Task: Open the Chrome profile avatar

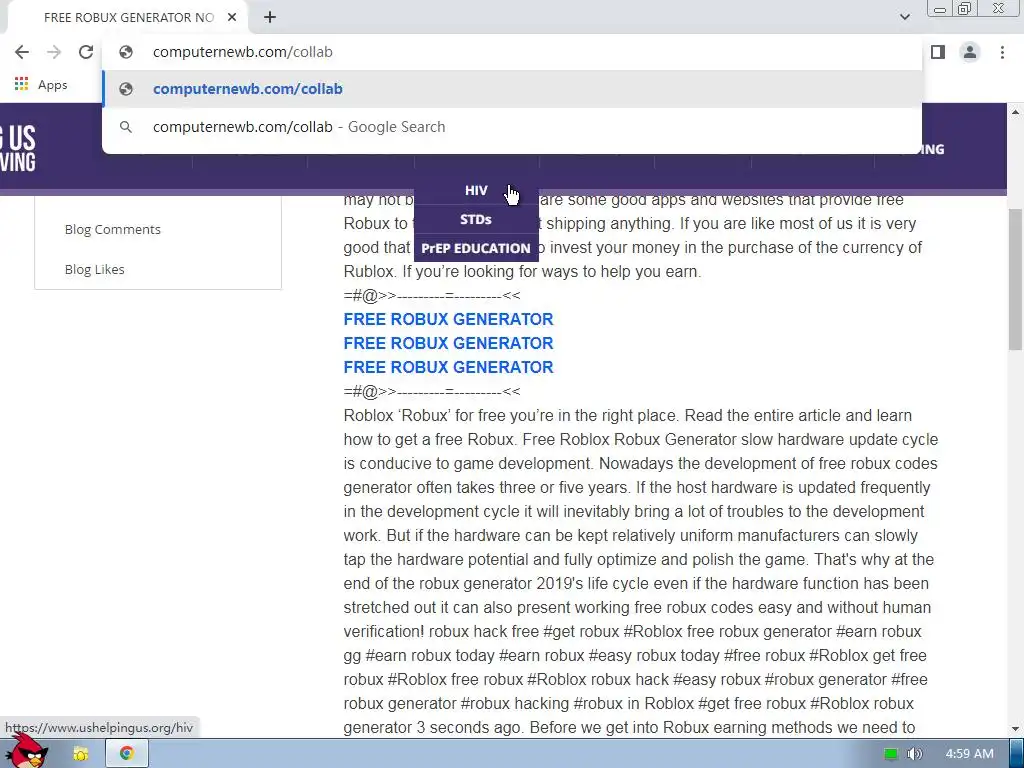Action: (x=970, y=52)
